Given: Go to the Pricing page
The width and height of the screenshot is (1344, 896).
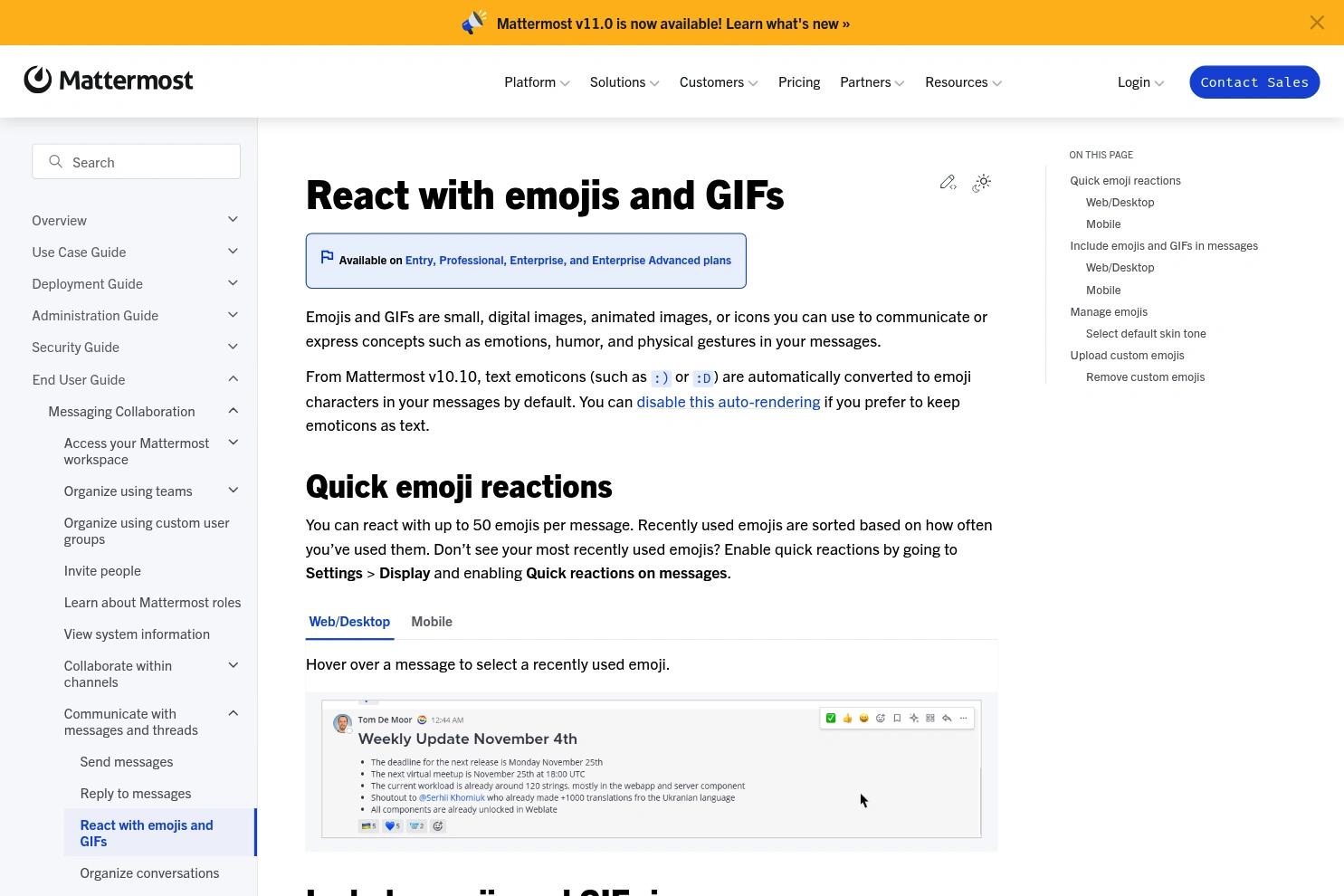Looking at the screenshot, I should click(x=799, y=82).
